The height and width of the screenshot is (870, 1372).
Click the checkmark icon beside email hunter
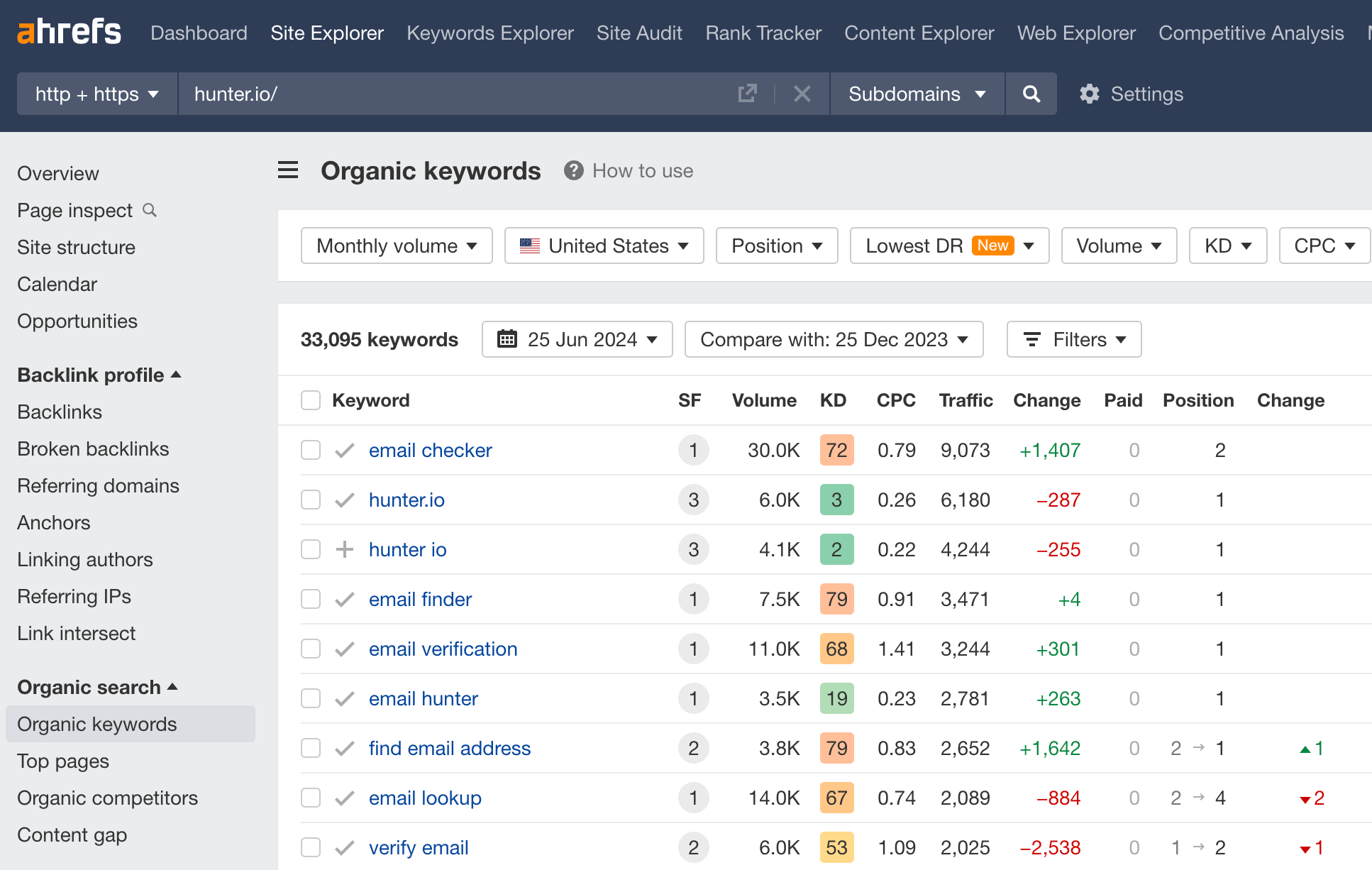345,699
